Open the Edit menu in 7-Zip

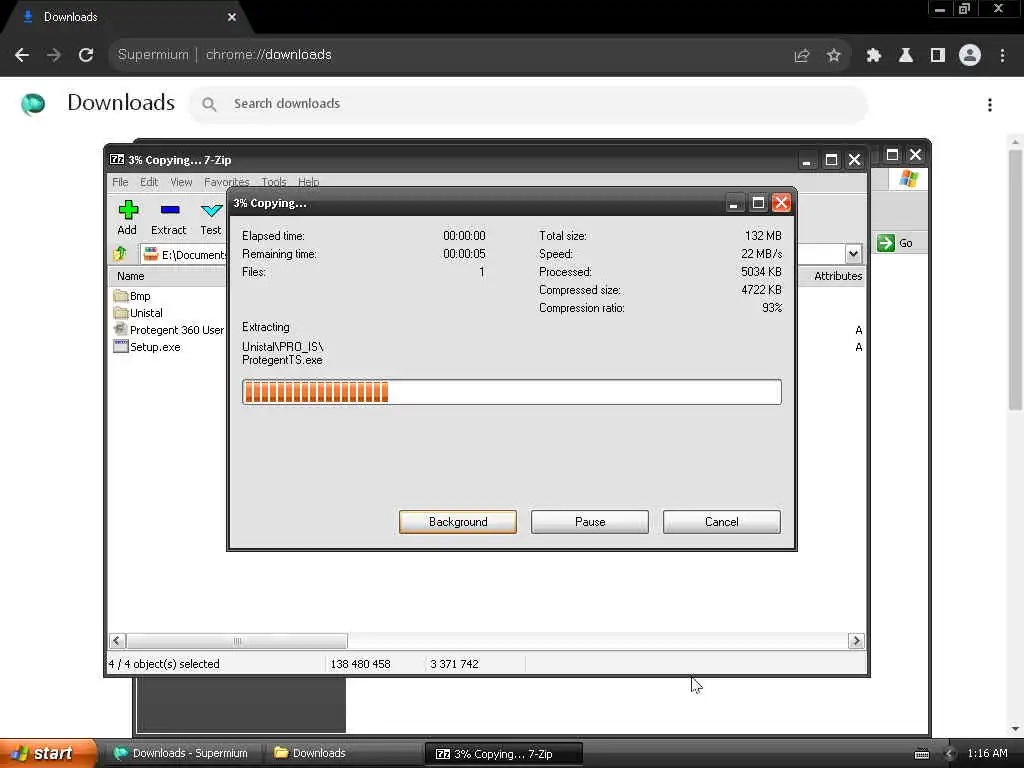(149, 182)
